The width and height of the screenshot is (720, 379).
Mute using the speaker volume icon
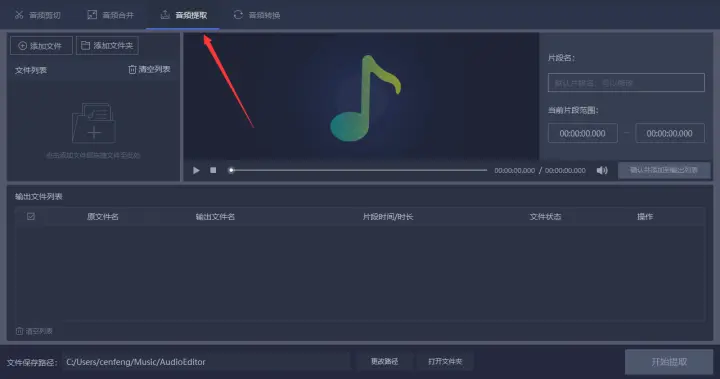(602, 170)
